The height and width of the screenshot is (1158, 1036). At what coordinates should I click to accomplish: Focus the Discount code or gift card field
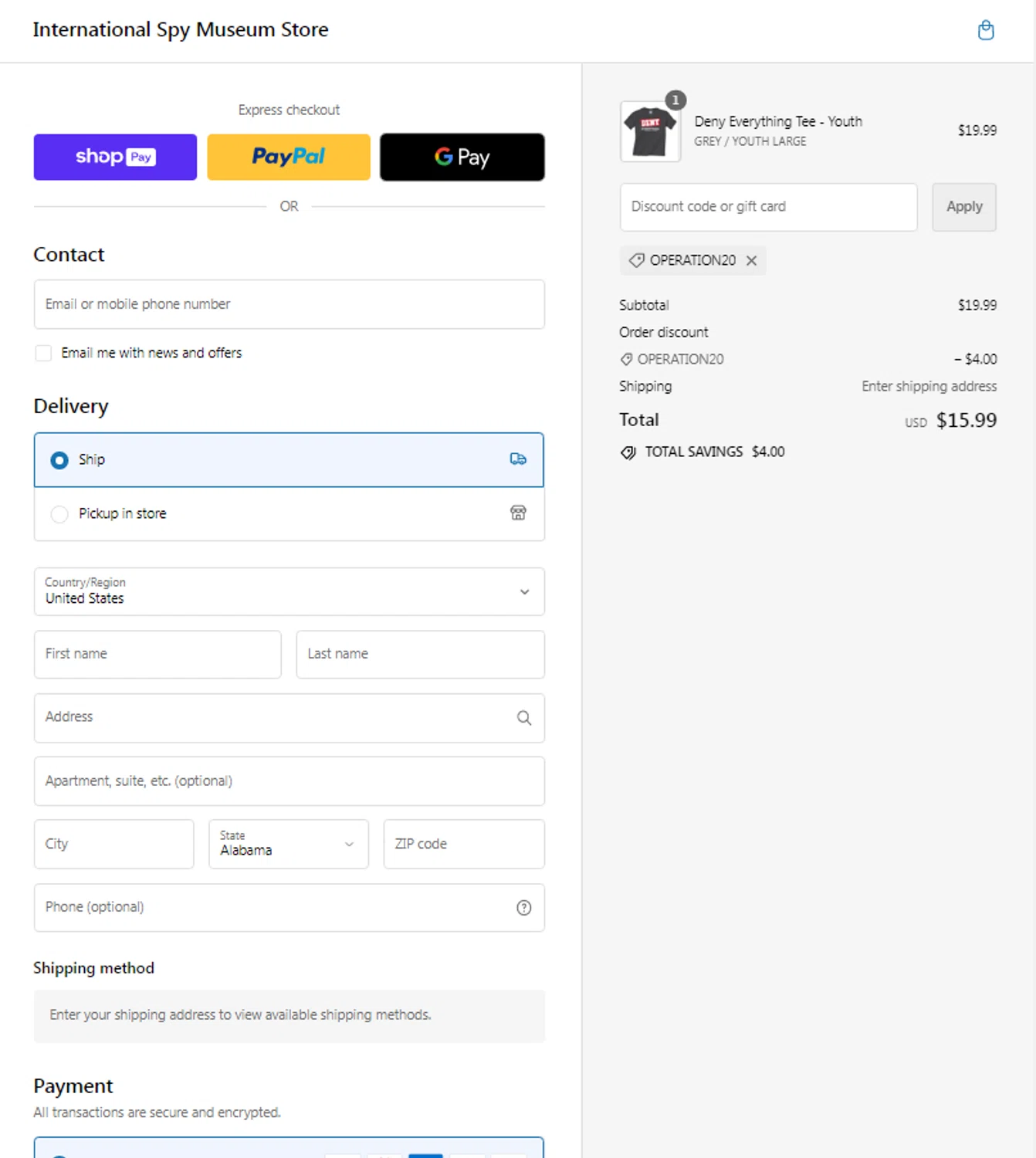[x=768, y=207]
